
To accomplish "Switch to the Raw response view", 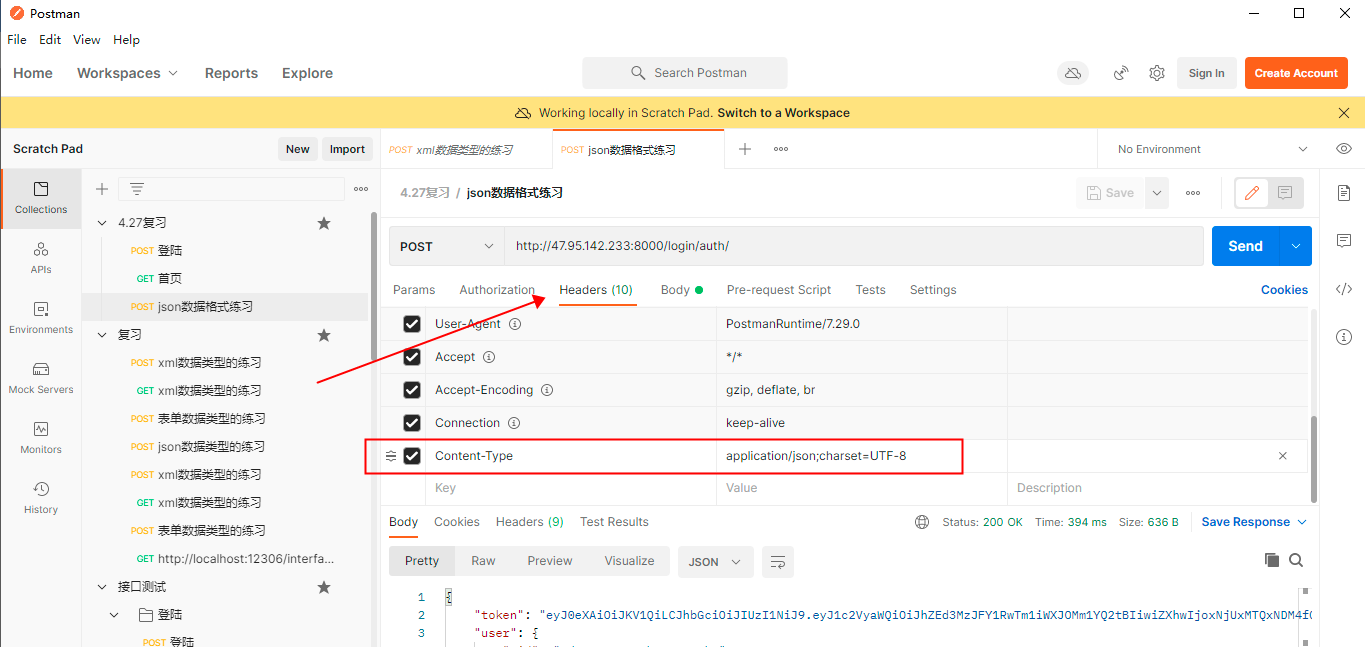I will point(483,561).
